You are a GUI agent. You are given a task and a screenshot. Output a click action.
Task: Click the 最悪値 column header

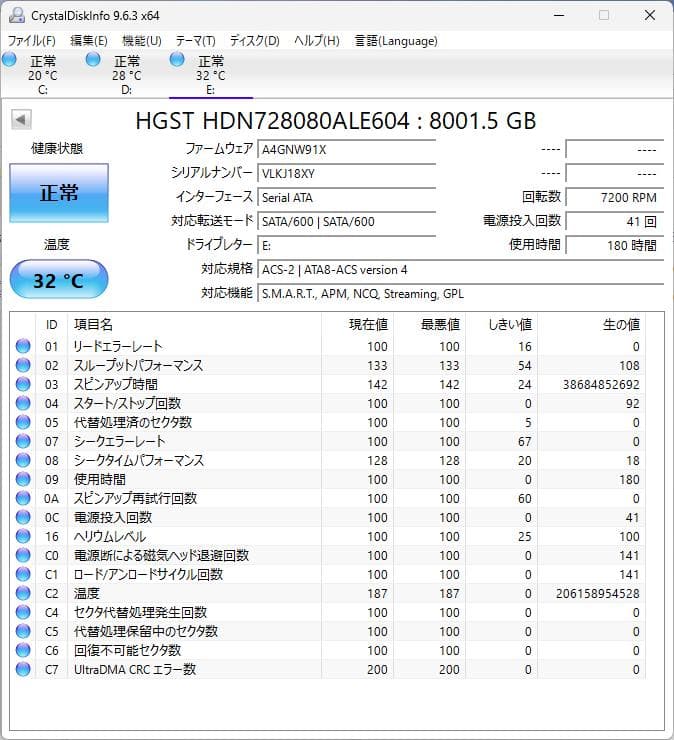[x=430, y=324]
